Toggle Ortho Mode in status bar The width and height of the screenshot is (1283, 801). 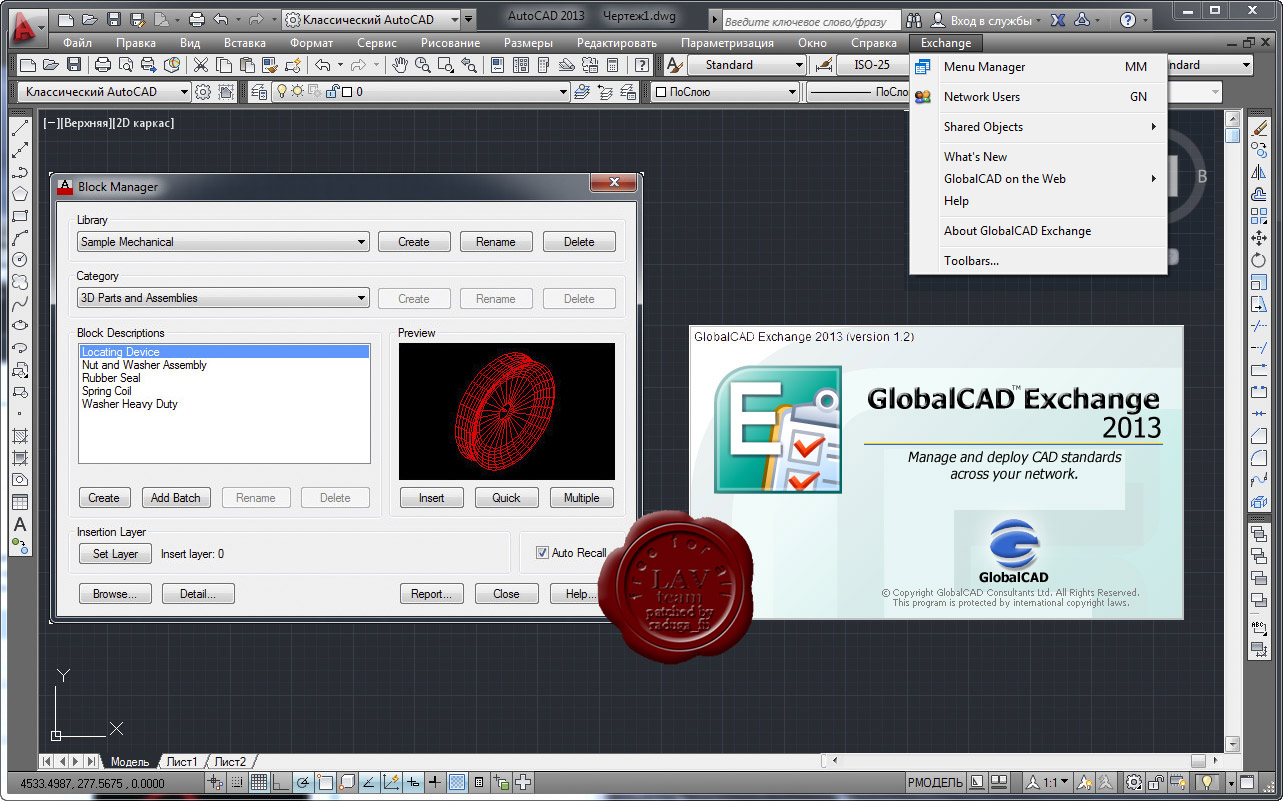coord(281,783)
